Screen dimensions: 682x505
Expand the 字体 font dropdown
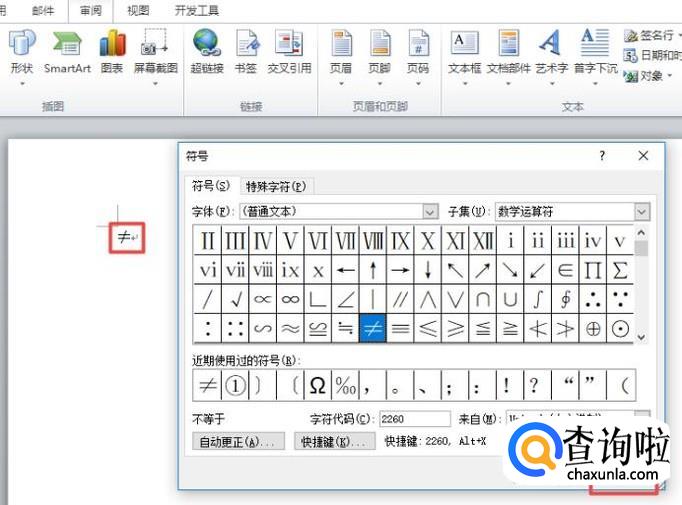[x=430, y=212]
